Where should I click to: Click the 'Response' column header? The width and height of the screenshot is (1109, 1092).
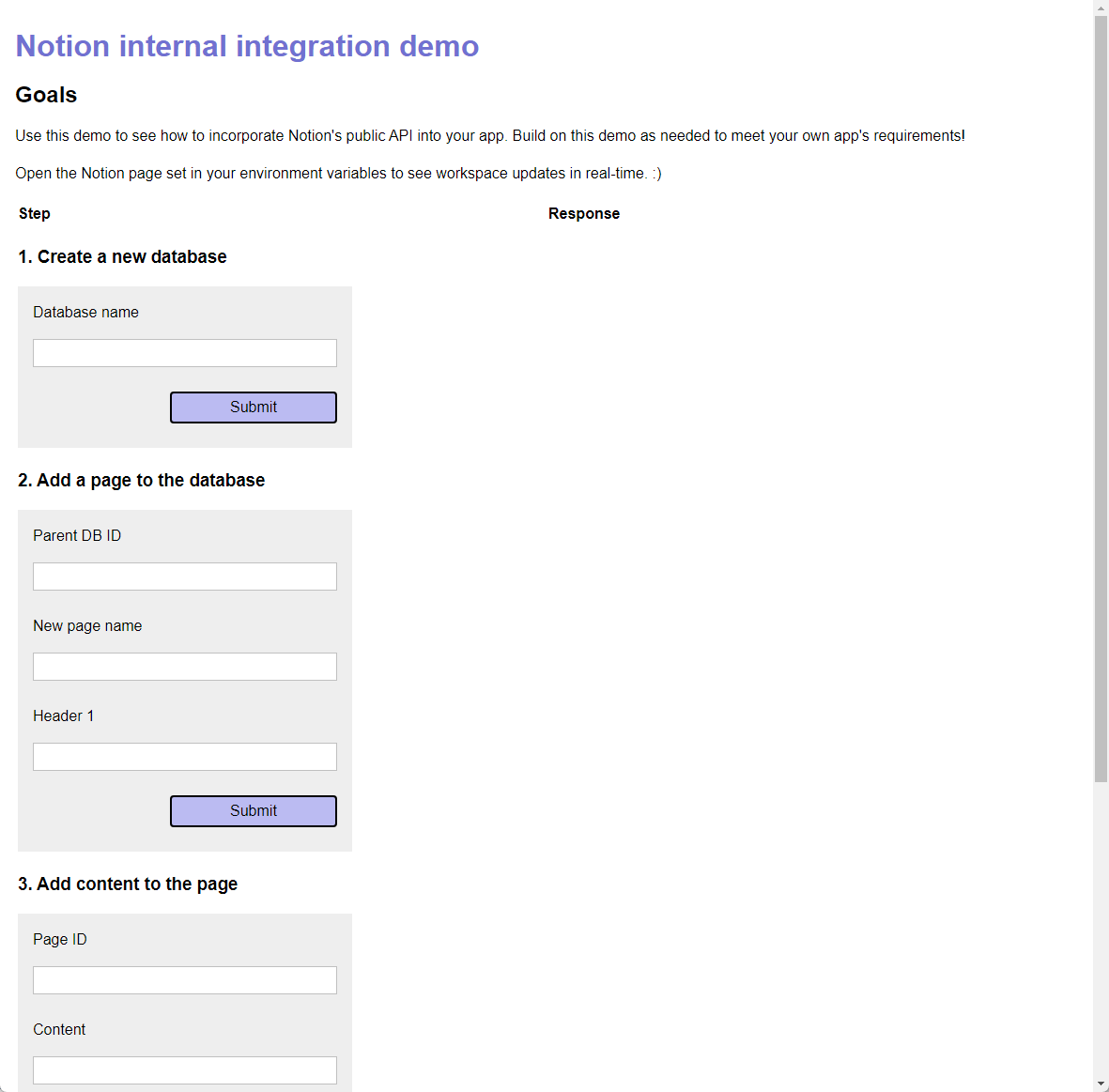click(x=583, y=214)
